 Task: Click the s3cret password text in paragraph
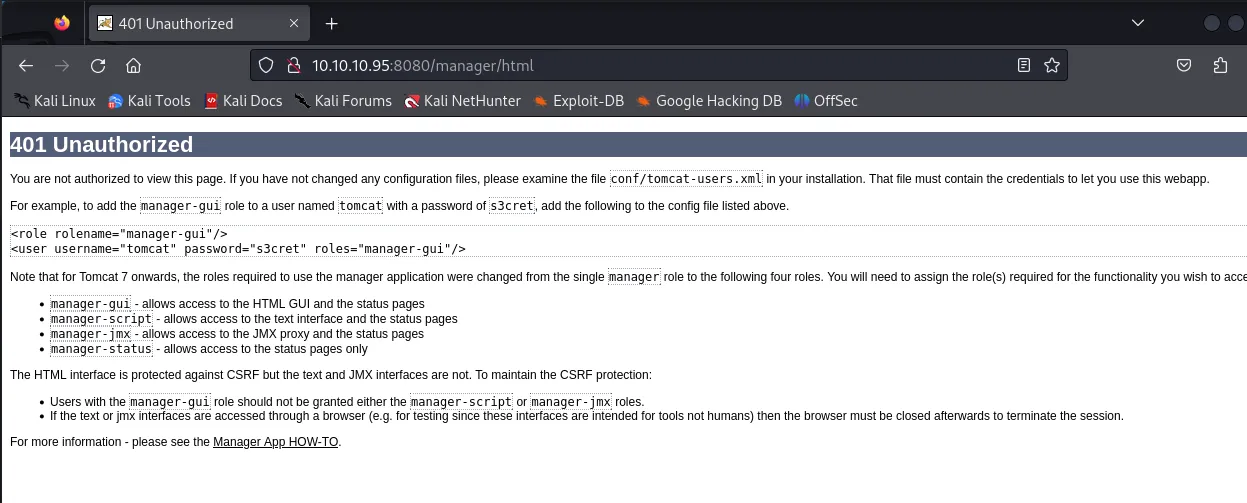[512, 206]
